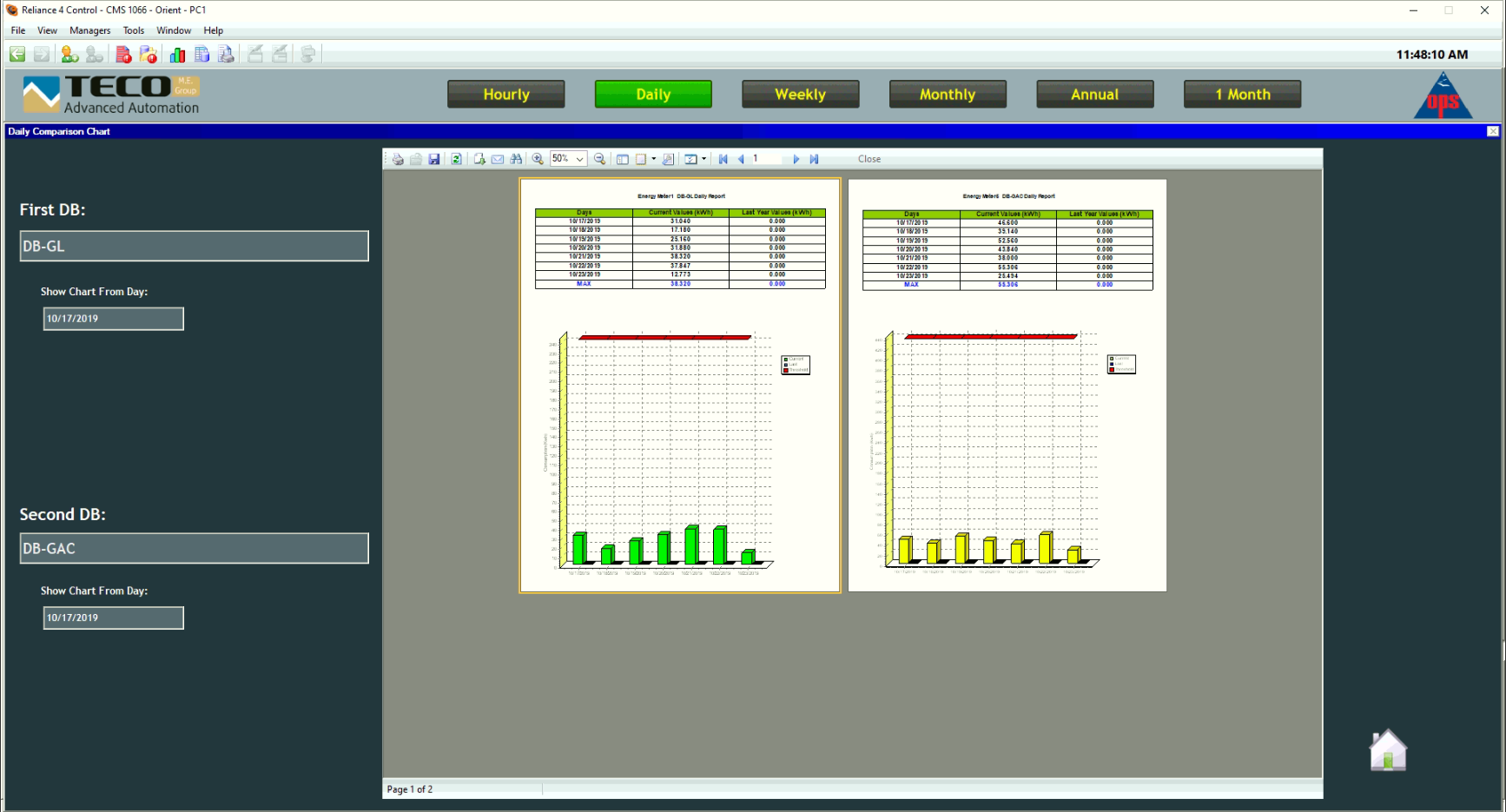Viewport: 1506px width, 812px height.
Task: Expand the page layout dropdown arrow
Action: pyautogui.click(x=654, y=159)
